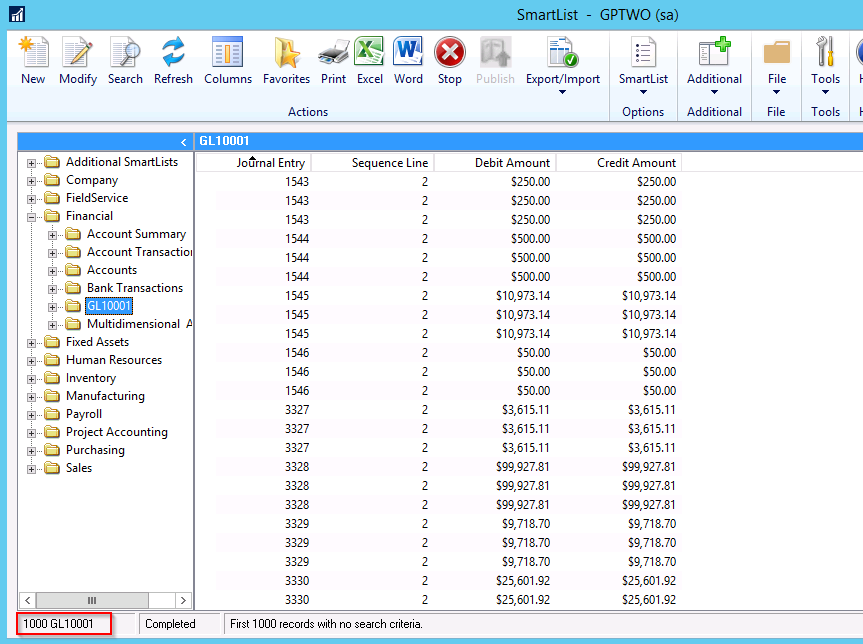This screenshot has width=863, height=644.
Task: Sort by the Journal Entry column header
Action: pyautogui.click(x=254, y=163)
